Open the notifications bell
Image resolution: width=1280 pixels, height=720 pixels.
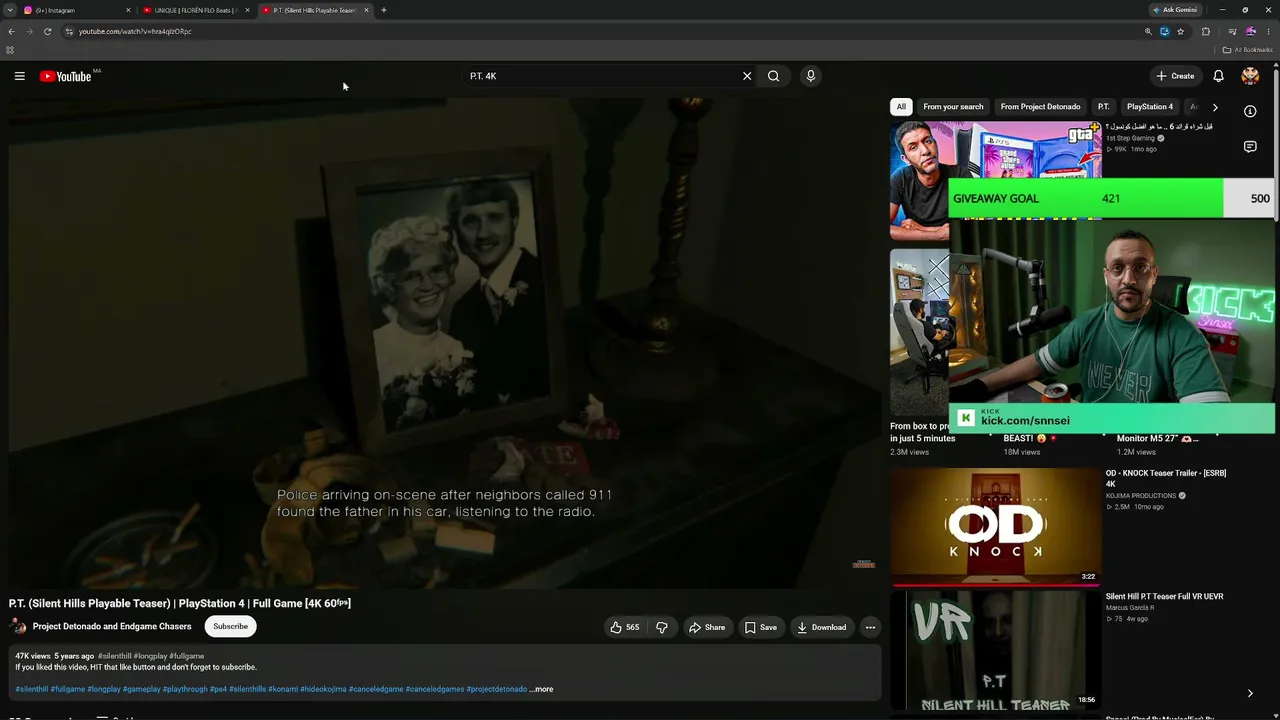(1218, 76)
